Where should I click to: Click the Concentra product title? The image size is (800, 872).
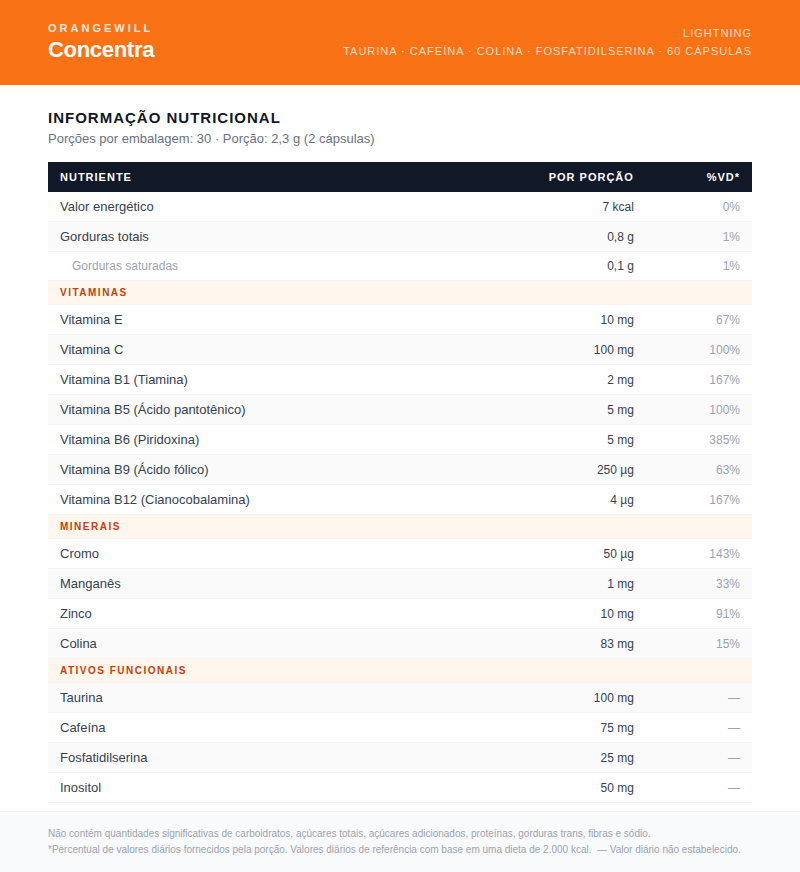pos(101,50)
